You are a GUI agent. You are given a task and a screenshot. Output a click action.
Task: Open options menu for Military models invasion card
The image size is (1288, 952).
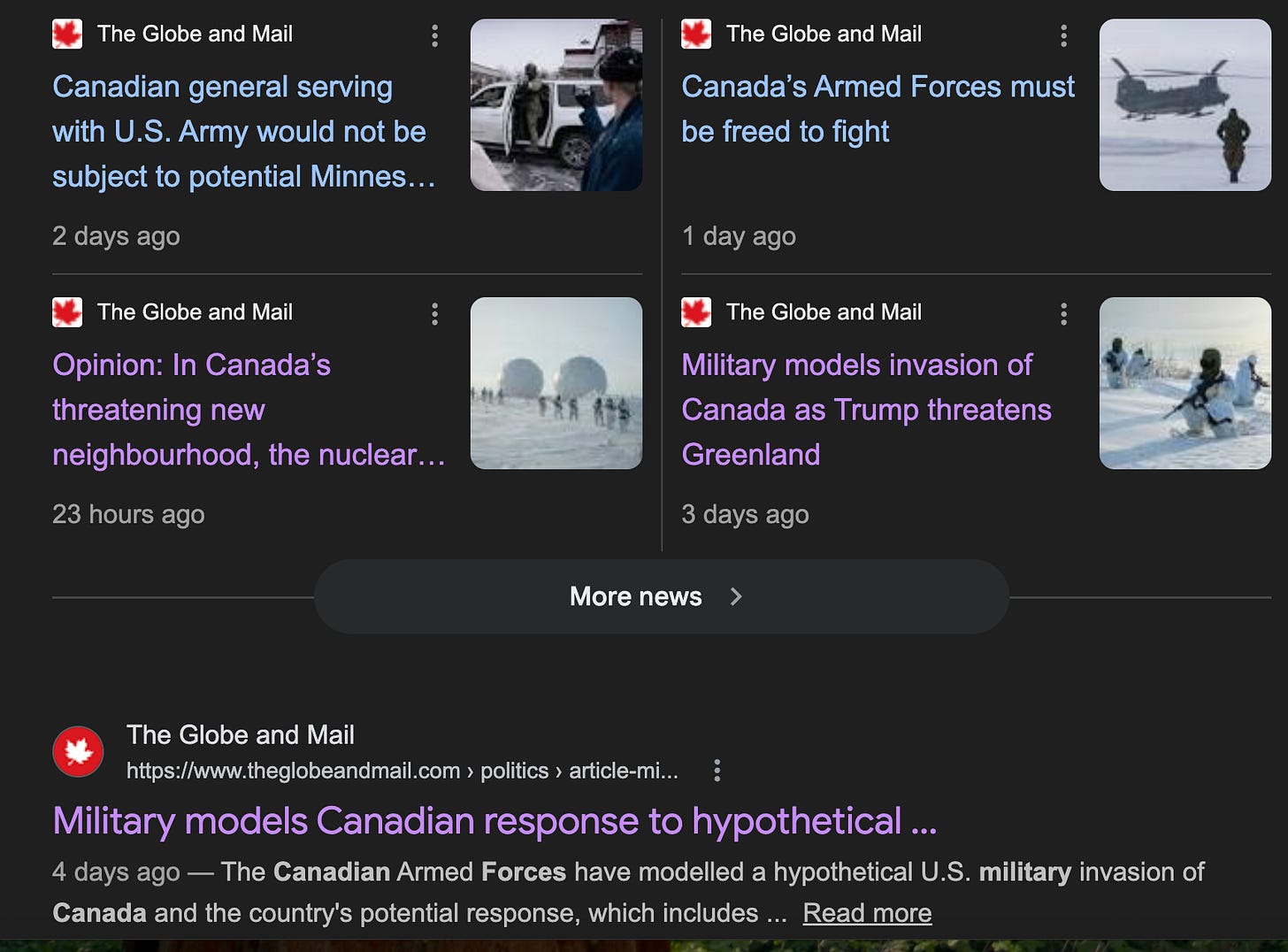click(1063, 314)
